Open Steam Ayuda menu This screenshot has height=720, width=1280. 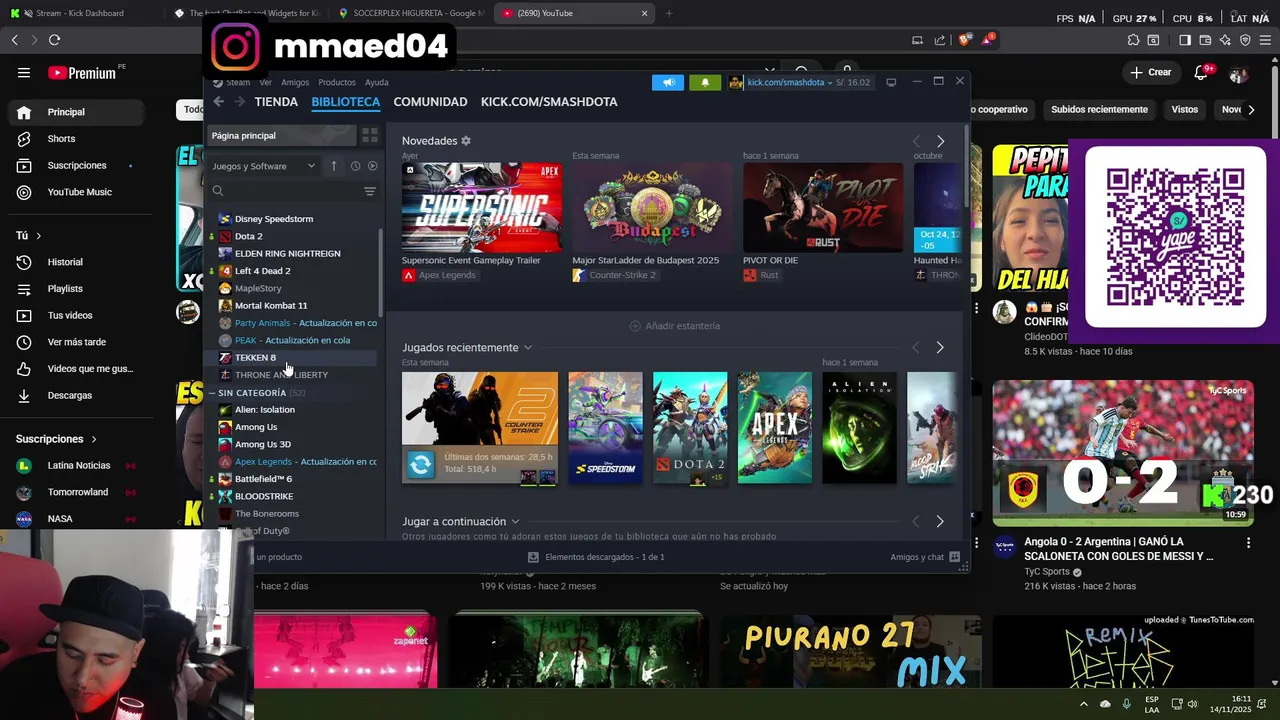coord(377,82)
